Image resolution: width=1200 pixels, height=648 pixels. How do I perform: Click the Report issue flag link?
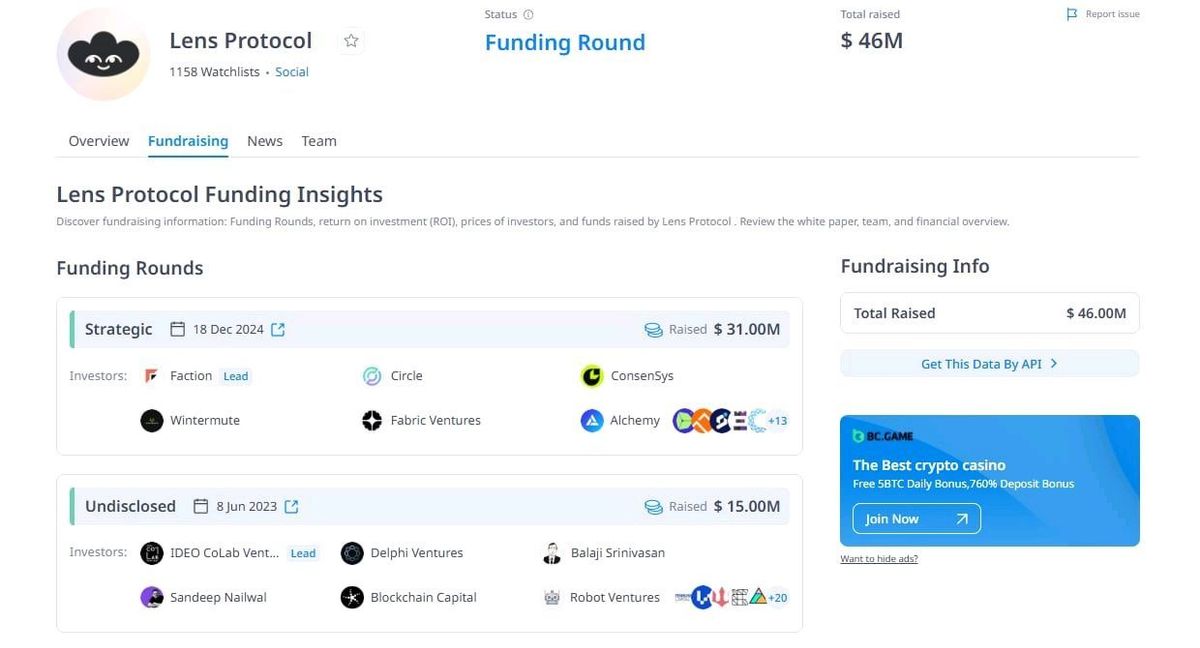coord(1103,14)
